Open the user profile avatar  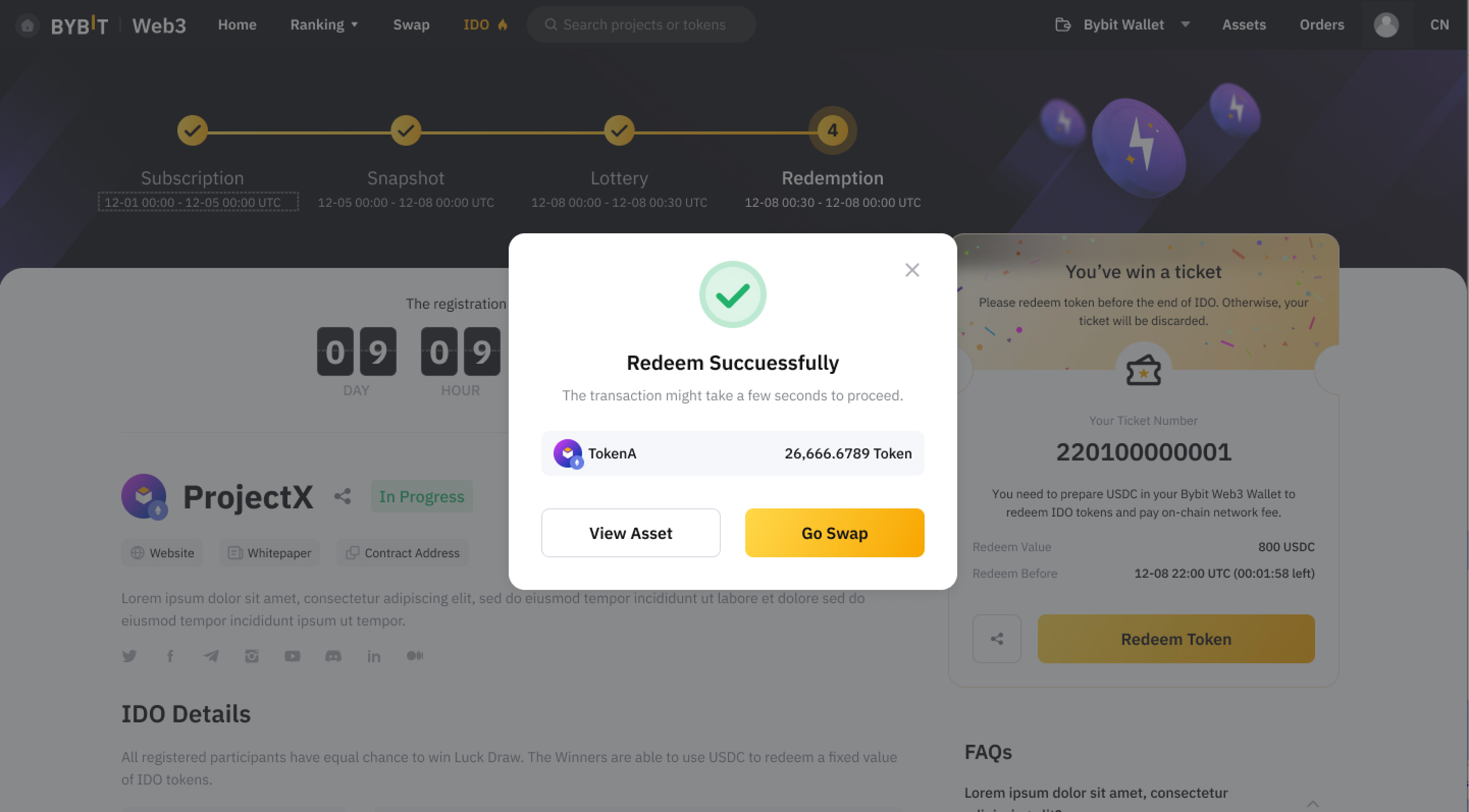(1386, 25)
